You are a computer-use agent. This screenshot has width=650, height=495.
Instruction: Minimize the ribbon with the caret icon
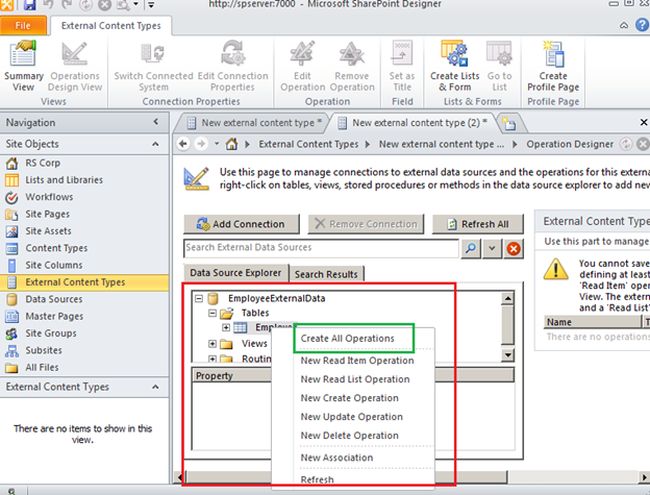(624, 25)
